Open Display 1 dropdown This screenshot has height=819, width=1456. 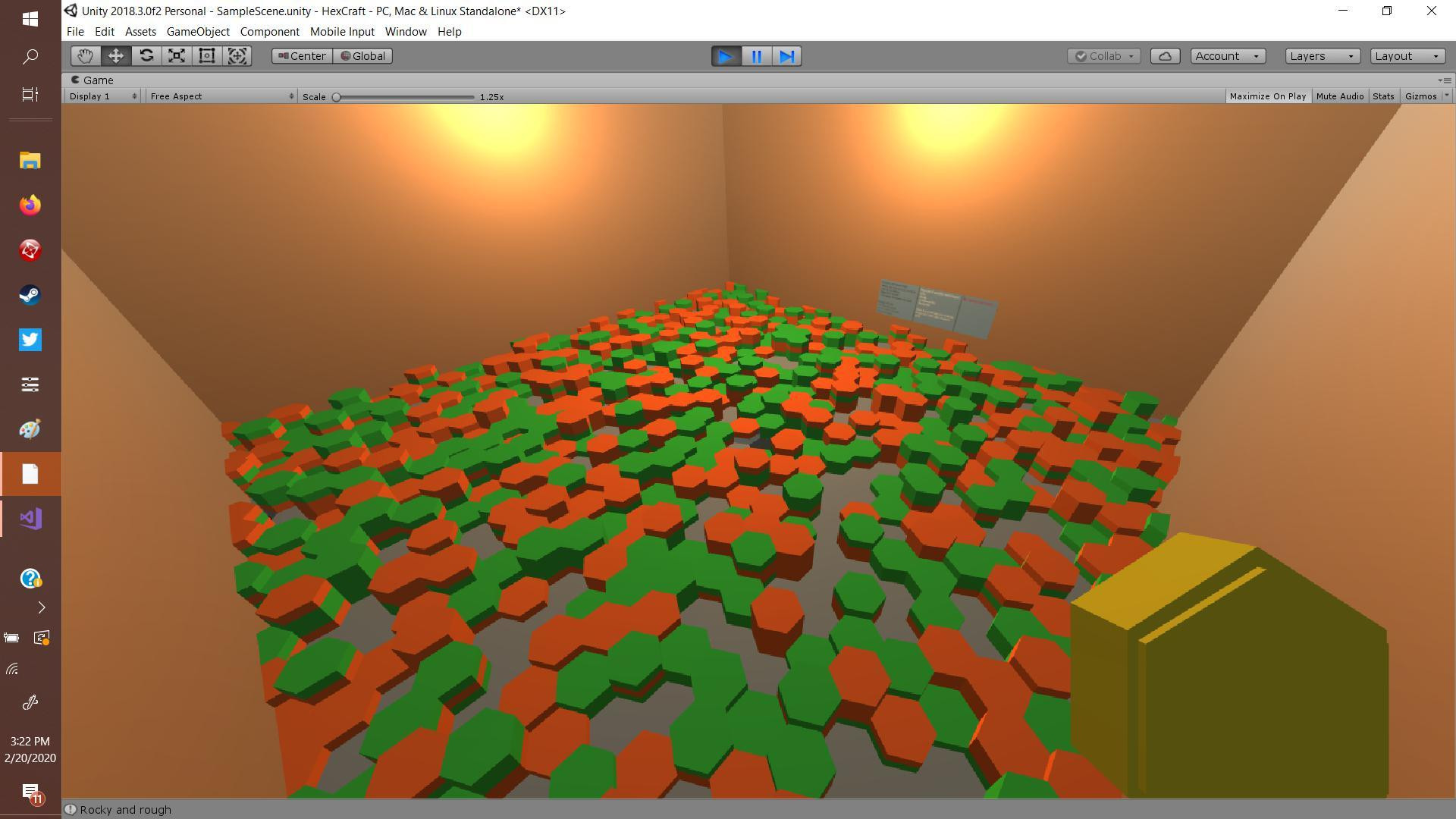click(103, 96)
